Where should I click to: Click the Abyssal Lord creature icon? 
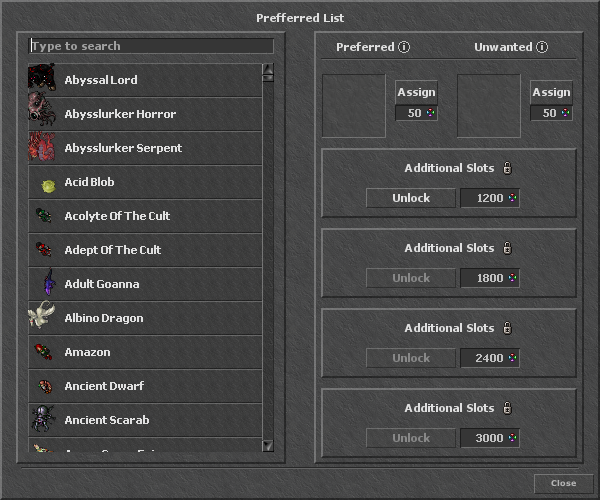click(x=42, y=80)
